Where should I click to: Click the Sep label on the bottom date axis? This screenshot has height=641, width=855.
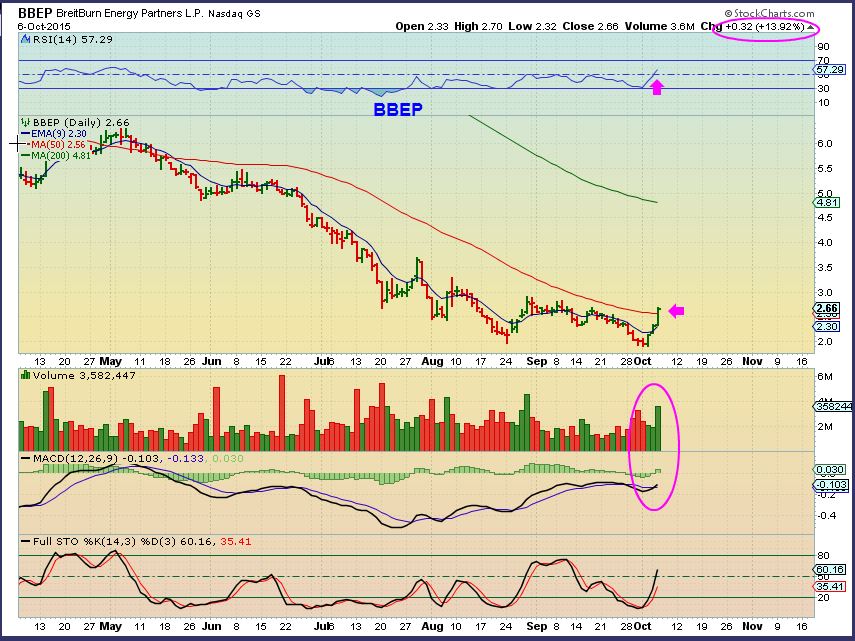tap(537, 626)
